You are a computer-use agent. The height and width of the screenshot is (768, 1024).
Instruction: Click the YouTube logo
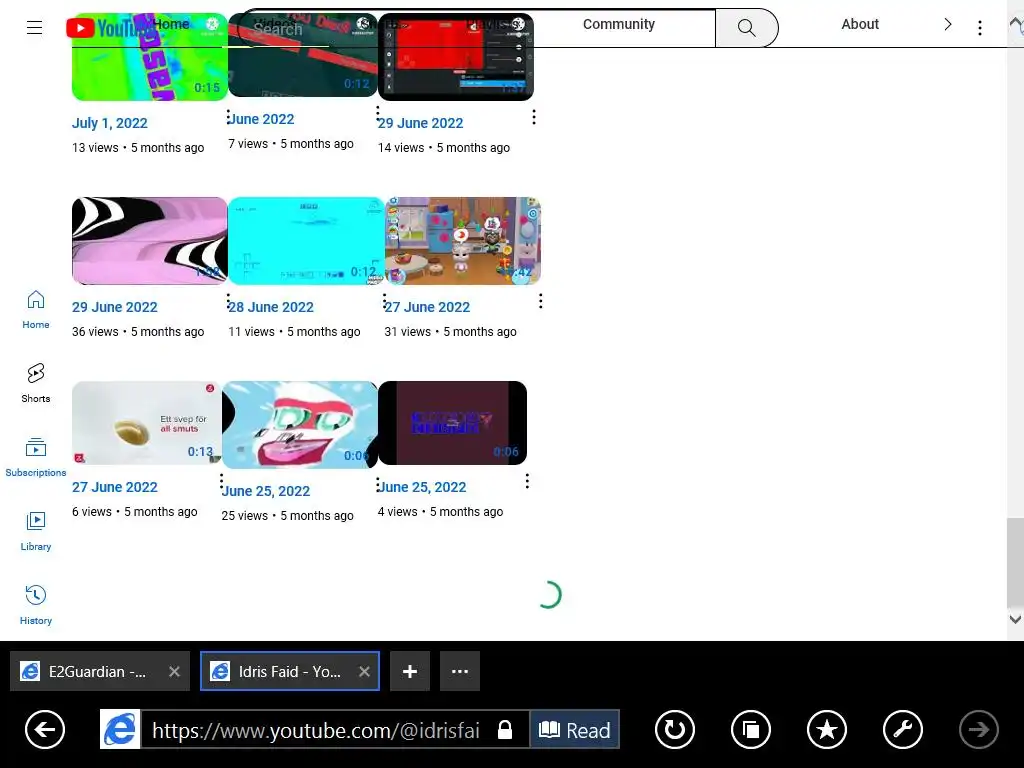pyautogui.click(x=108, y=27)
